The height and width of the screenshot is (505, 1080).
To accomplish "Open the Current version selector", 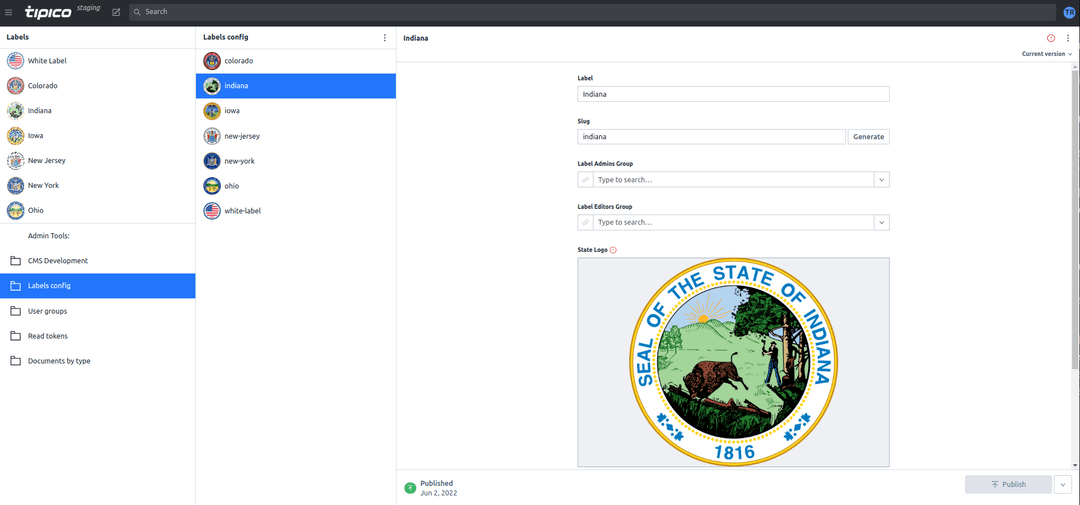I will pyautogui.click(x=1047, y=54).
